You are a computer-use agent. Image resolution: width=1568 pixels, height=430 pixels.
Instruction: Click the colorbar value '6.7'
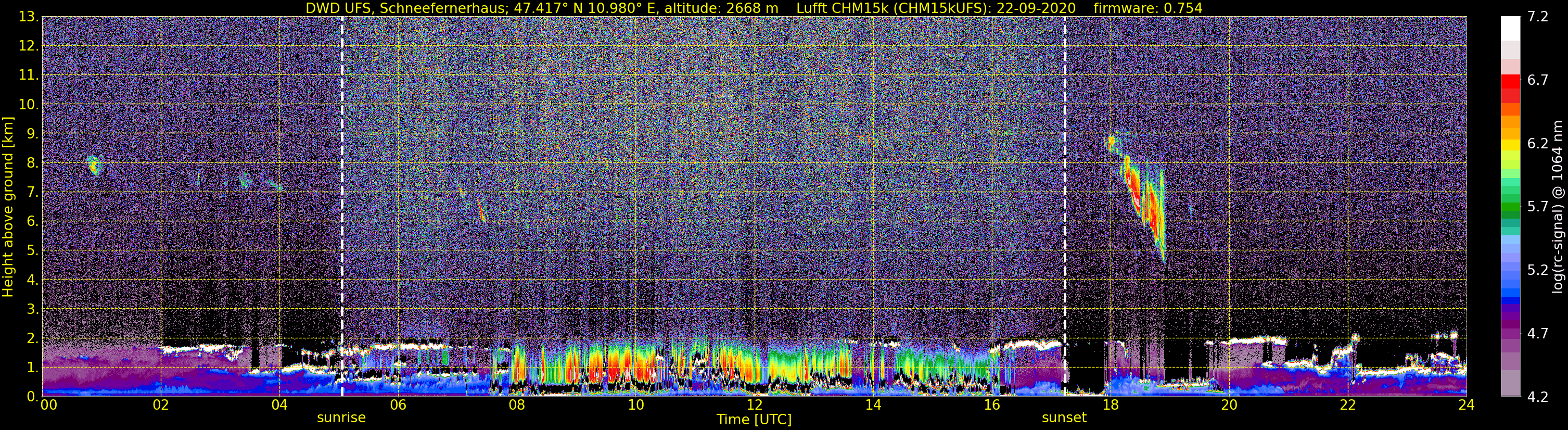pos(1538,80)
